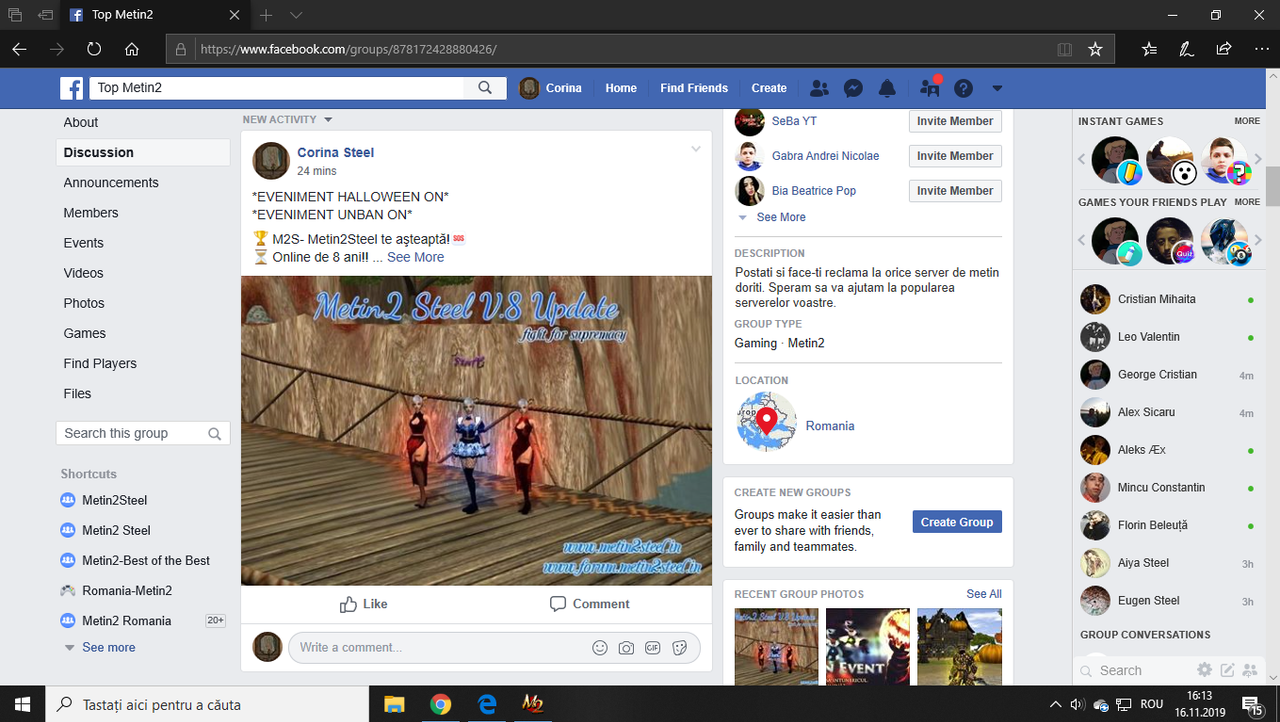Open the Messenger icon in top bar
The height and width of the screenshot is (722, 1280).
pyautogui.click(x=853, y=88)
